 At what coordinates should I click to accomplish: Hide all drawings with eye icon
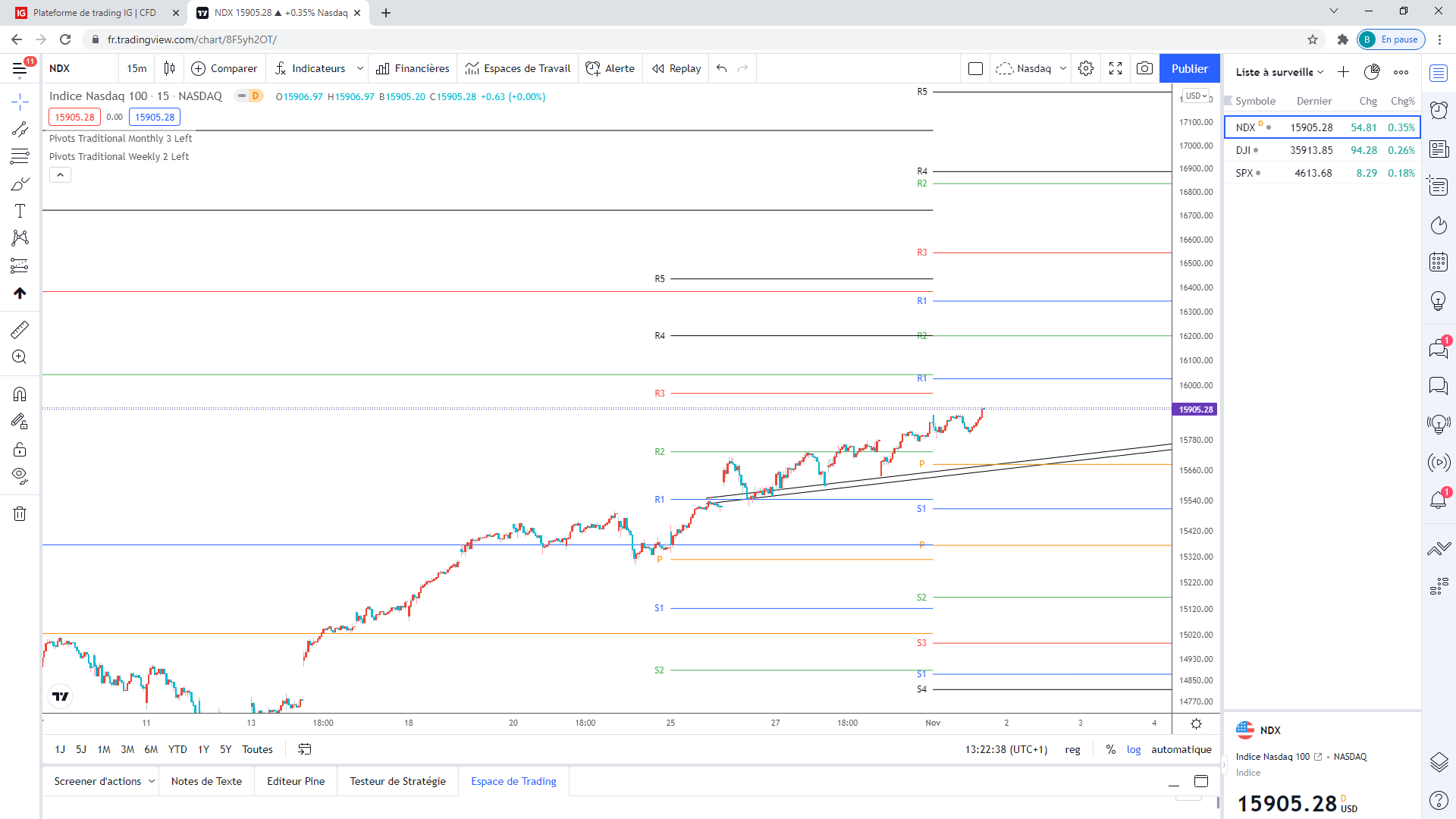[20, 476]
